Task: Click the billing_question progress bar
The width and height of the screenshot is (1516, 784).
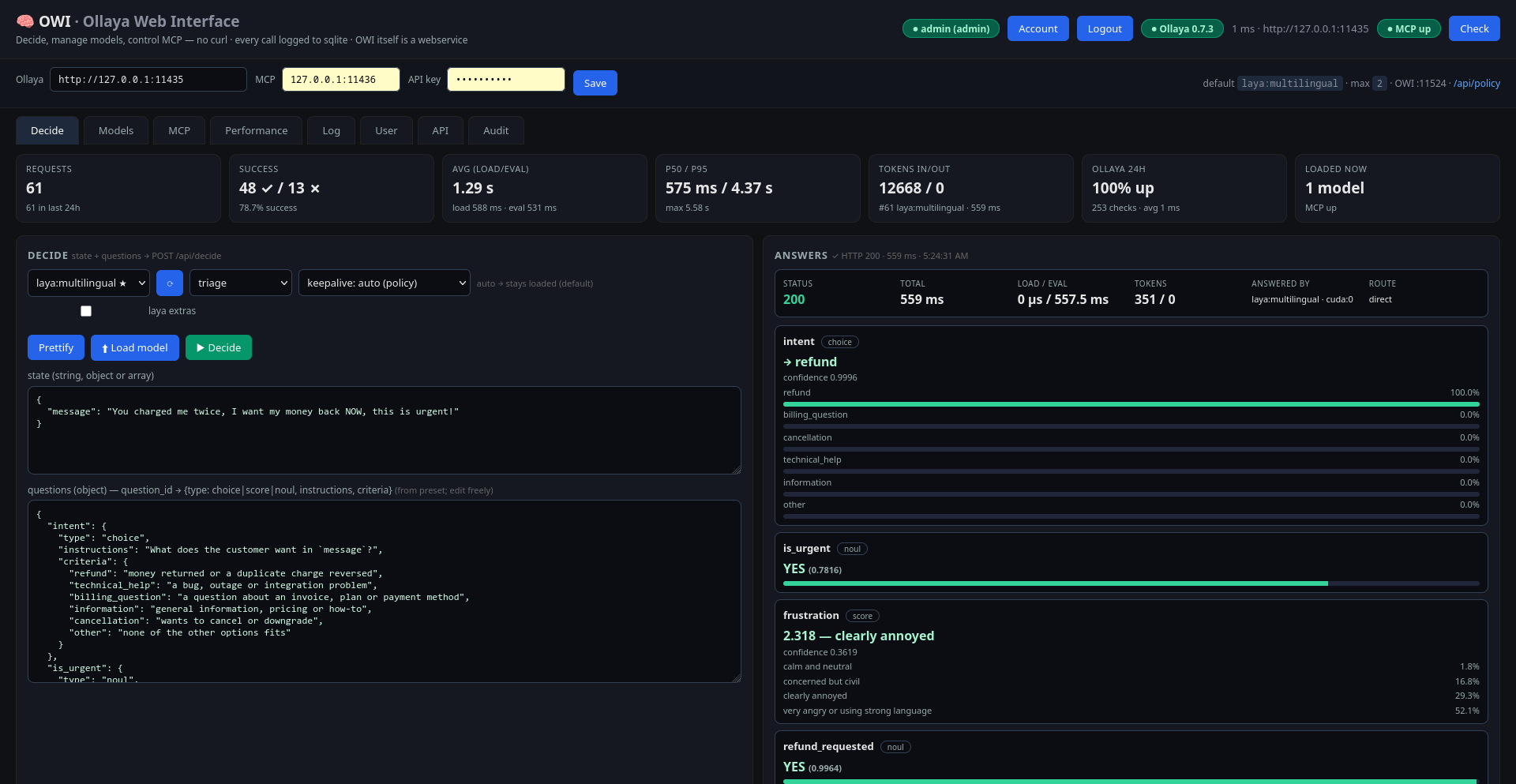Action: 1131,426
